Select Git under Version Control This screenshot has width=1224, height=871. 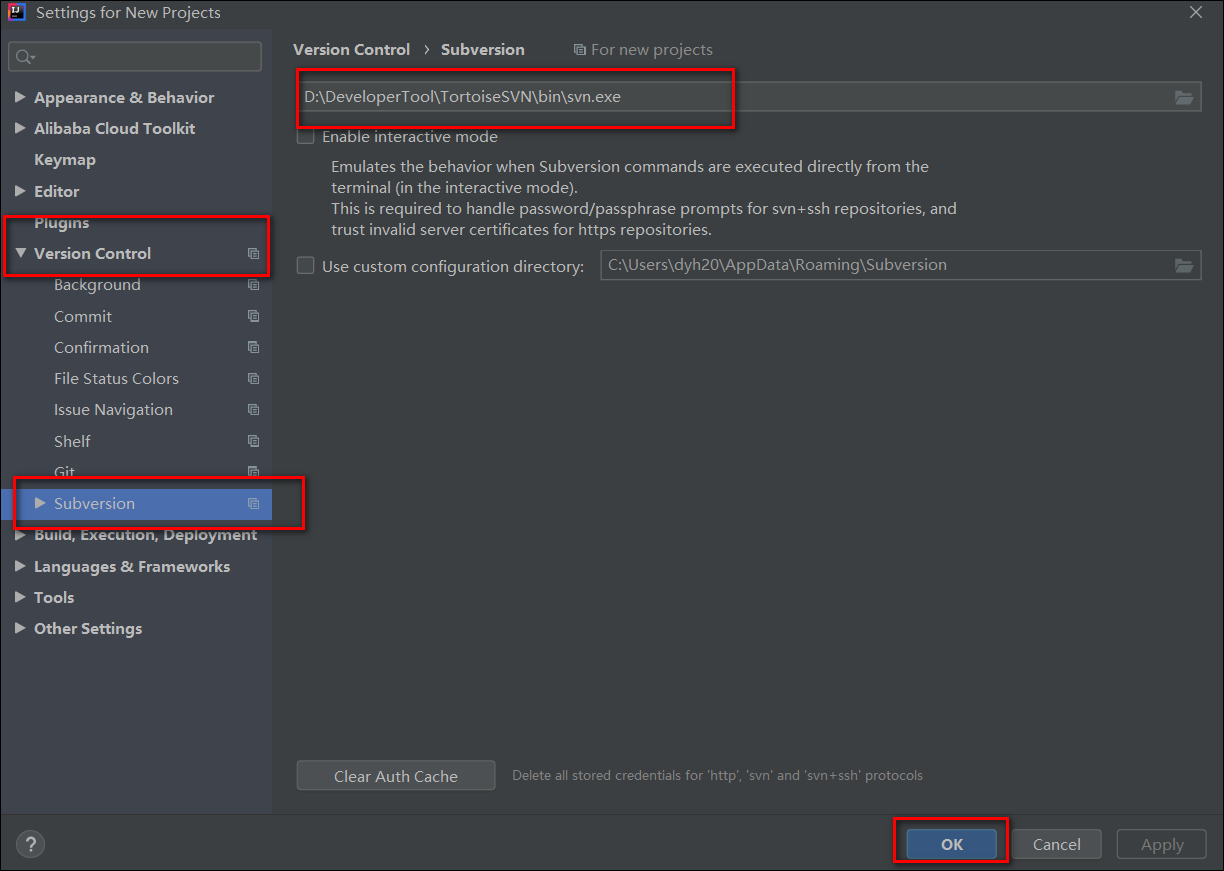pyautogui.click(x=64, y=472)
